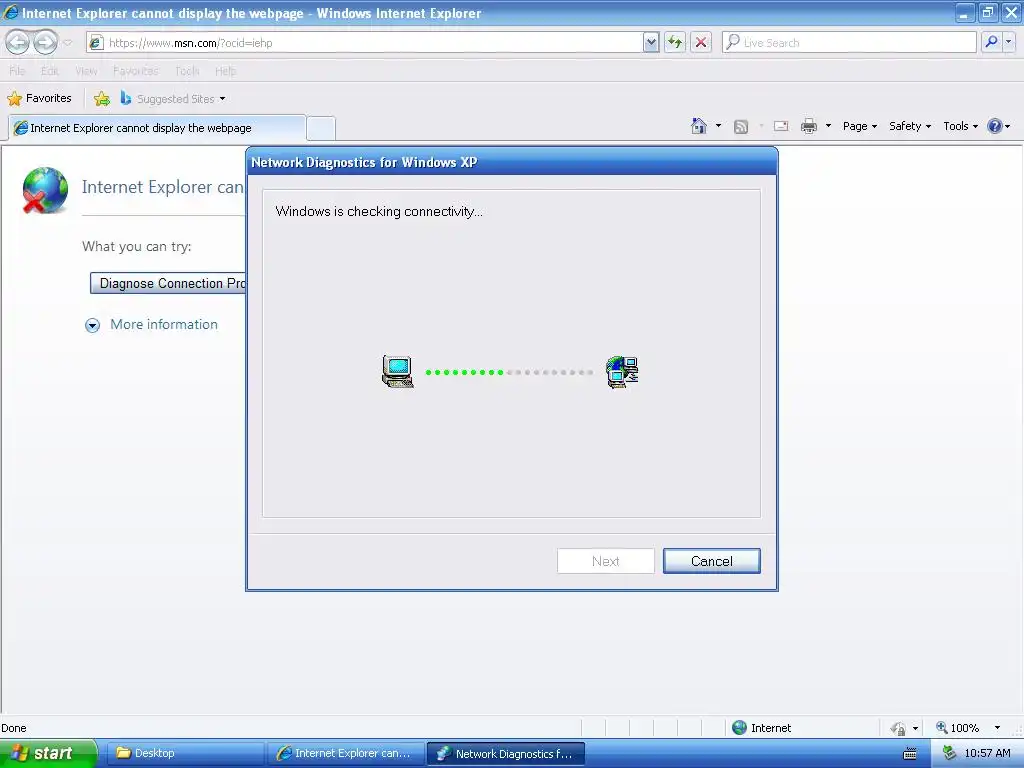Screen dimensions: 1024x768
Task: Expand the address bar history dropdown
Action: (x=650, y=43)
